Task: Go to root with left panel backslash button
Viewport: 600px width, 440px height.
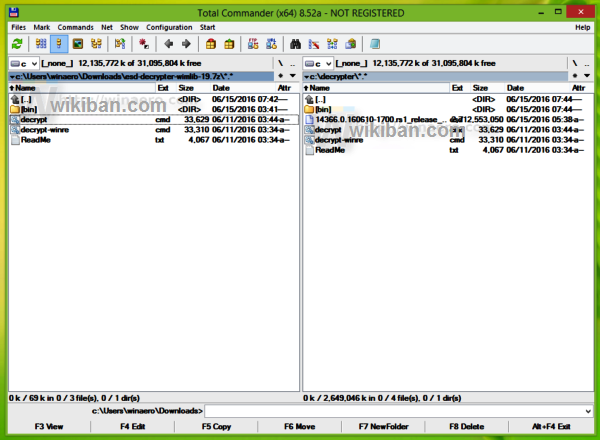Action: pos(280,63)
